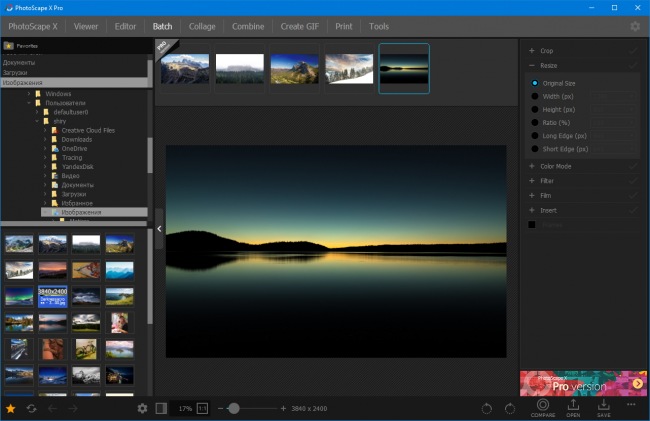Image resolution: width=650 pixels, height=421 pixels.
Task: Click the Favorites star folder icon
Action: pos(8,46)
